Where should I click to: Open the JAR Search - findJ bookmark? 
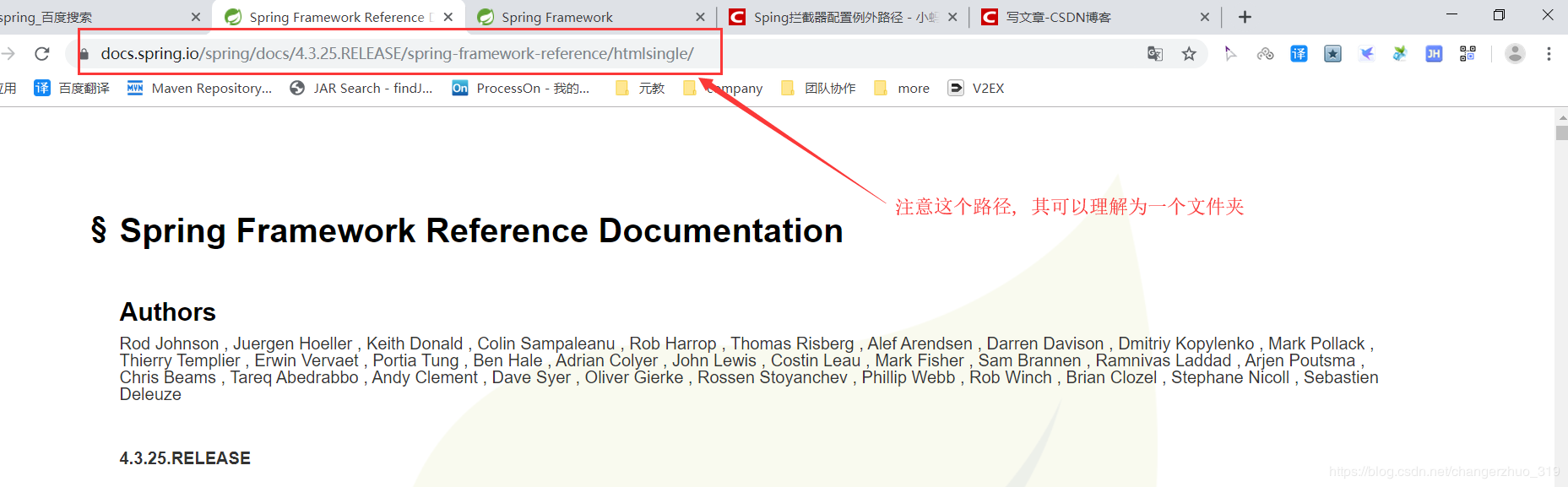(x=361, y=88)
